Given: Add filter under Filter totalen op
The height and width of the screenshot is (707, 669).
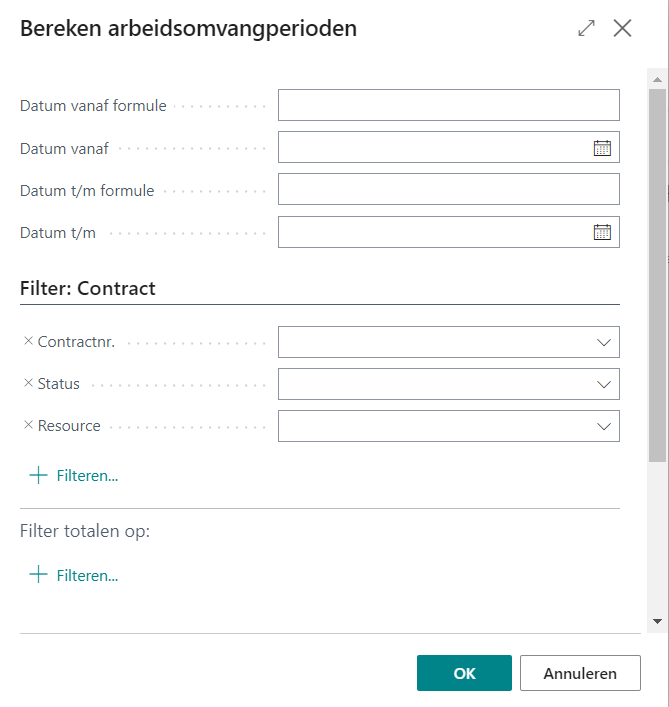Looking at the screenshot, I should pos(75,576).
